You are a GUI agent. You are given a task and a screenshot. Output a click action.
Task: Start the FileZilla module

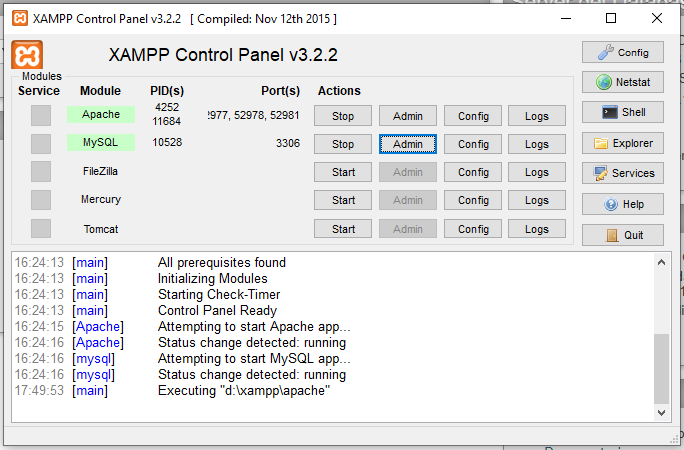pos(343,172)
